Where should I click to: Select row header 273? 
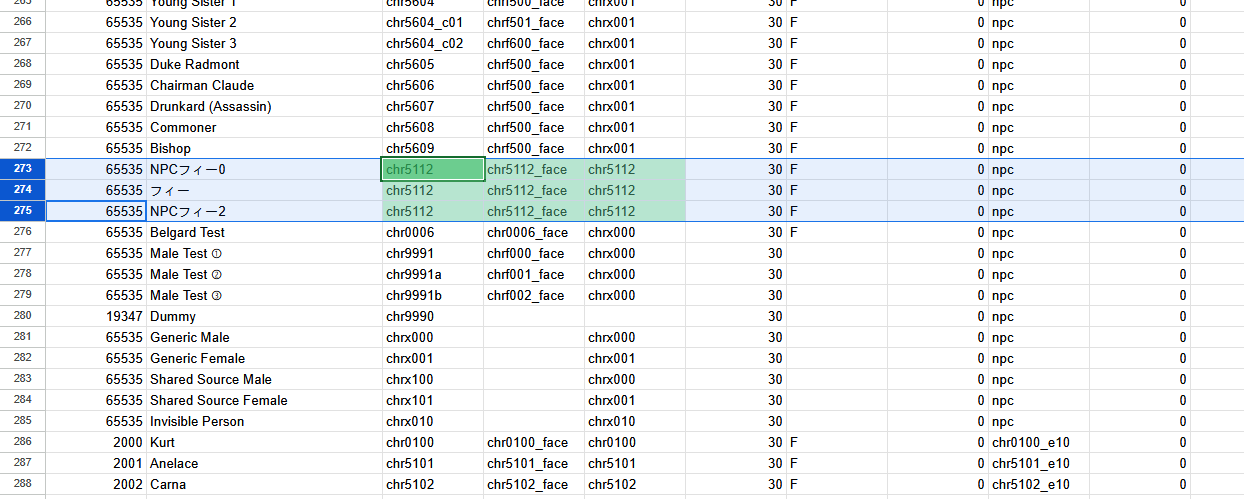(23, 169)
